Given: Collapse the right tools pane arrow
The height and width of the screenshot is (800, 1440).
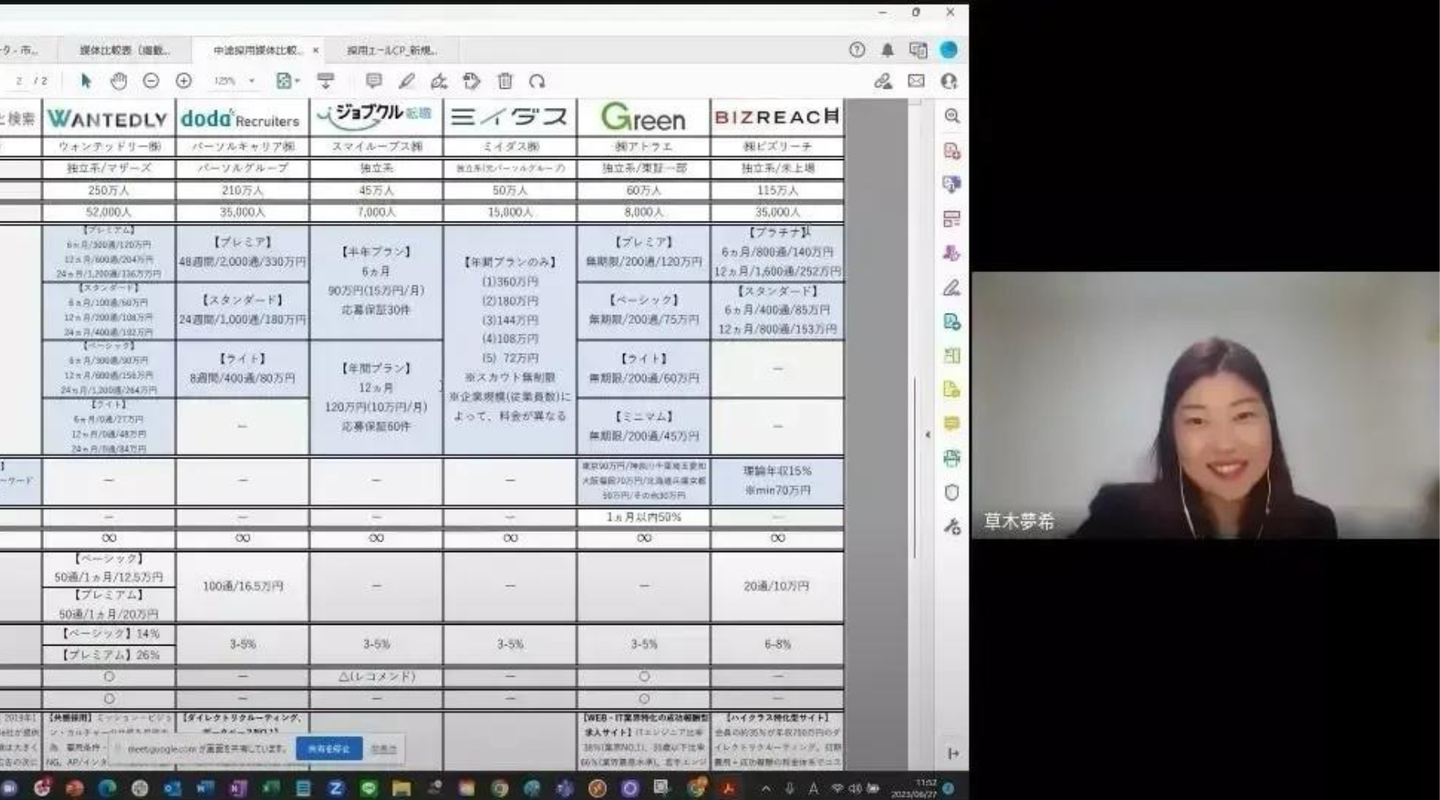Looking at the screenshot, I should (927, 434).
